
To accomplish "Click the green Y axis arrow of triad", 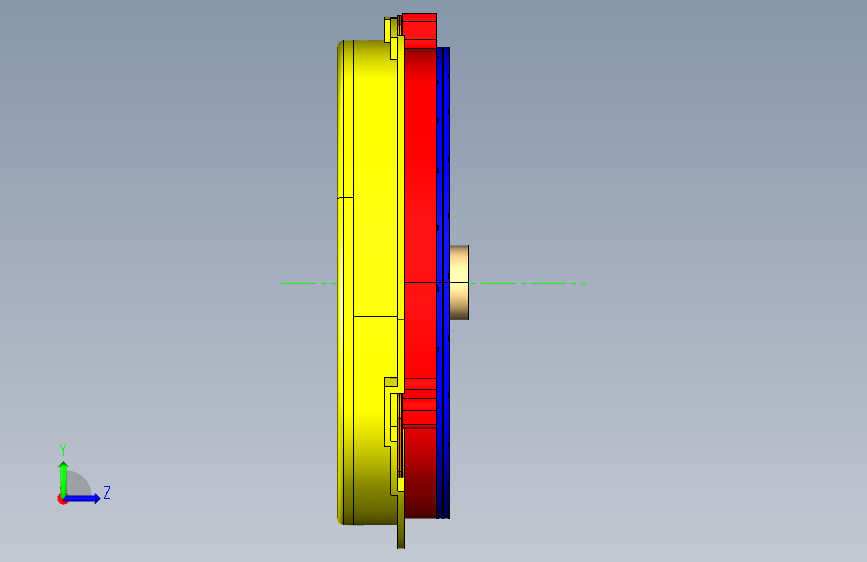I will [64, 479].
